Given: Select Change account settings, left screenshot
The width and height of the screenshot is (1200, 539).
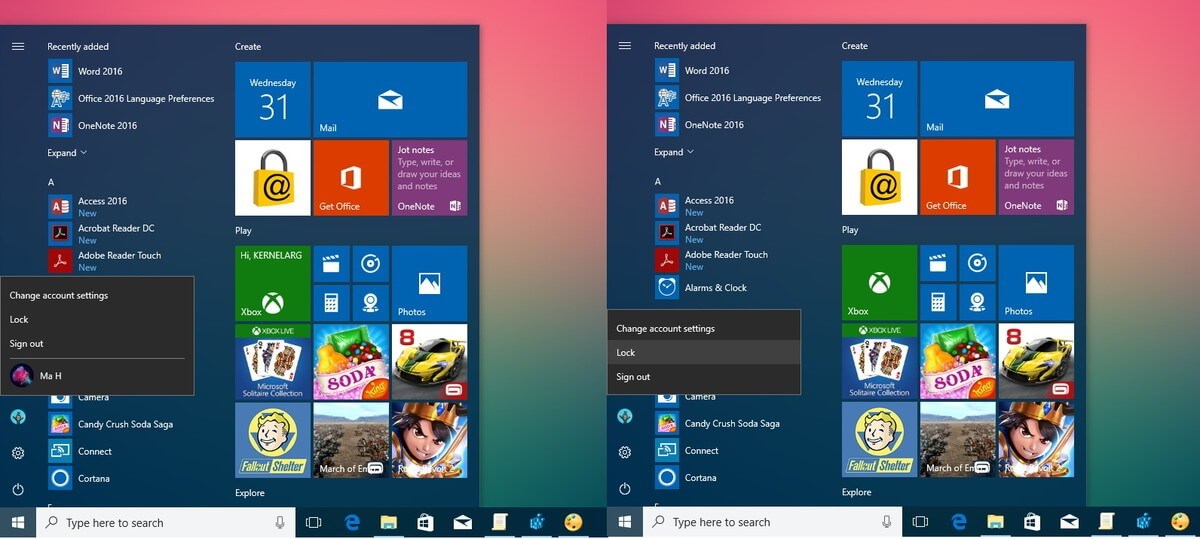Looking at the screenshot, I should pos(97,295).
